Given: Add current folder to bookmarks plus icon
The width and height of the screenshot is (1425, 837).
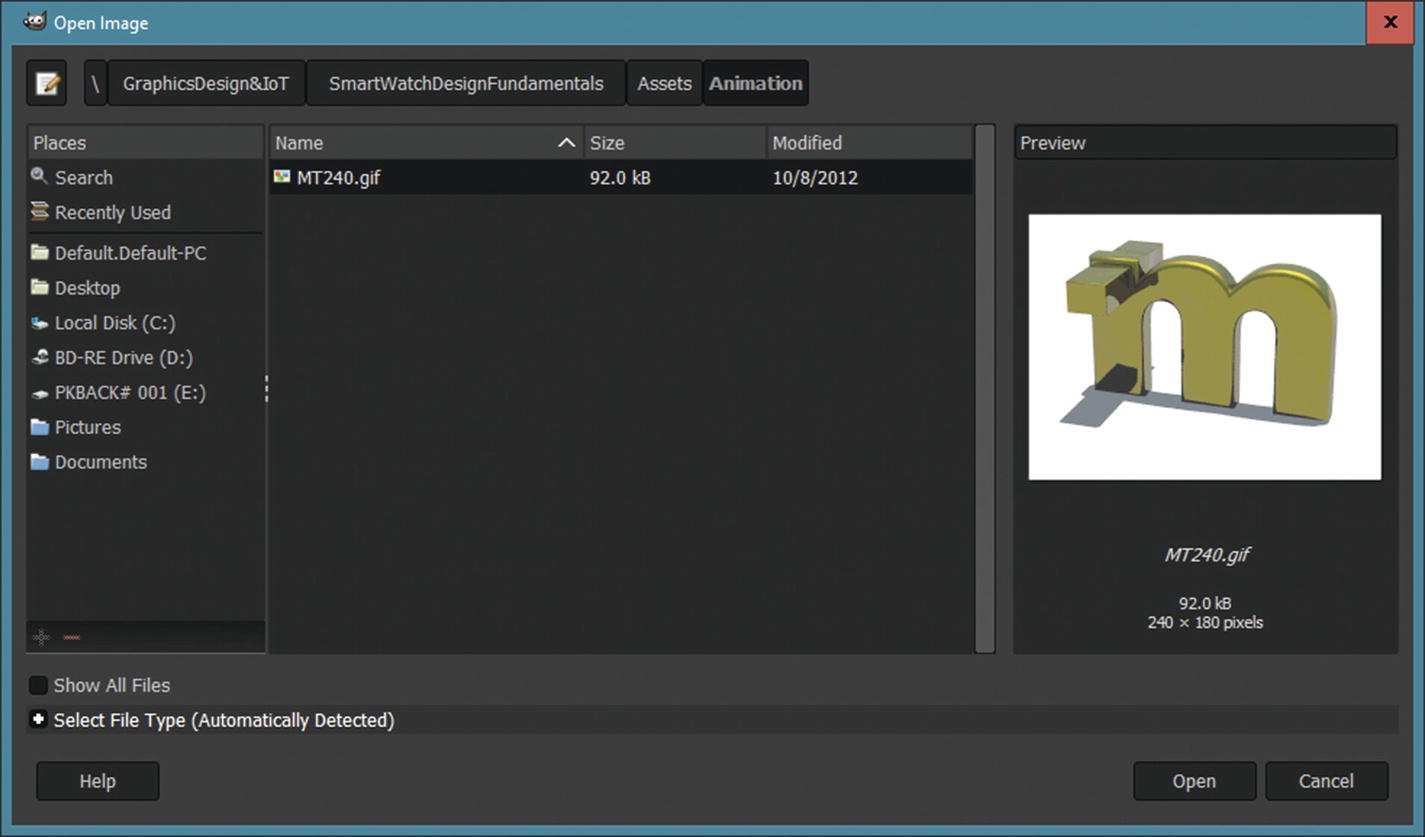Looking at the screenshot, I should tap(41, 637).
